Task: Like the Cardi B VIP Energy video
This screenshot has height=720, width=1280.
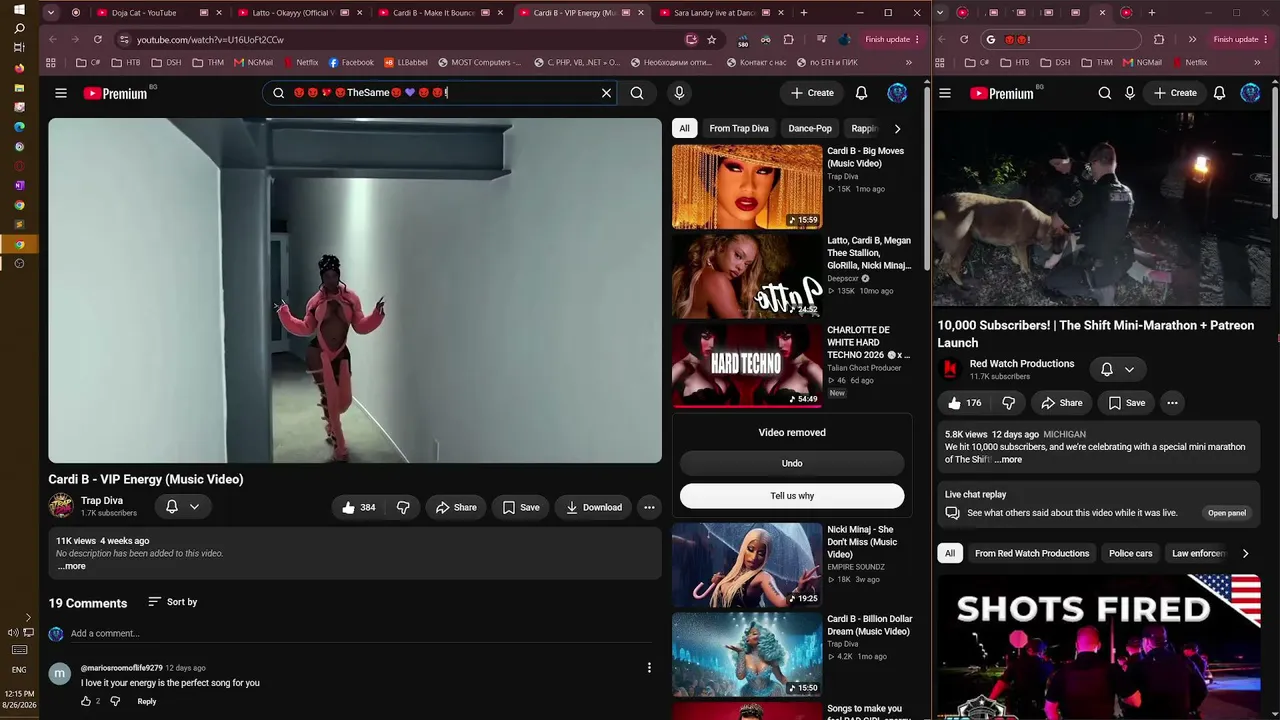Action: pos(358,507)
